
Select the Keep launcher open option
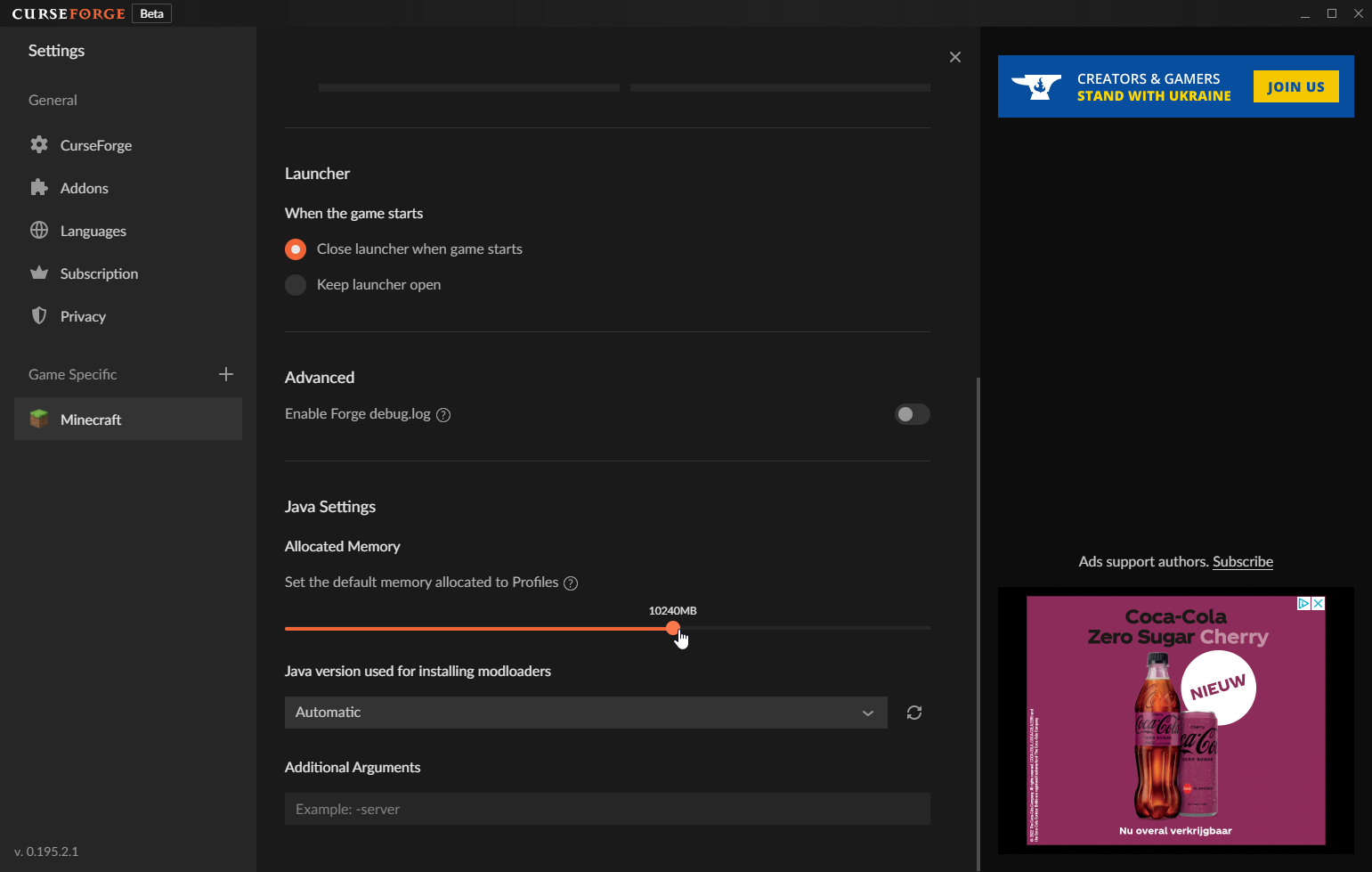click(296, 285)
